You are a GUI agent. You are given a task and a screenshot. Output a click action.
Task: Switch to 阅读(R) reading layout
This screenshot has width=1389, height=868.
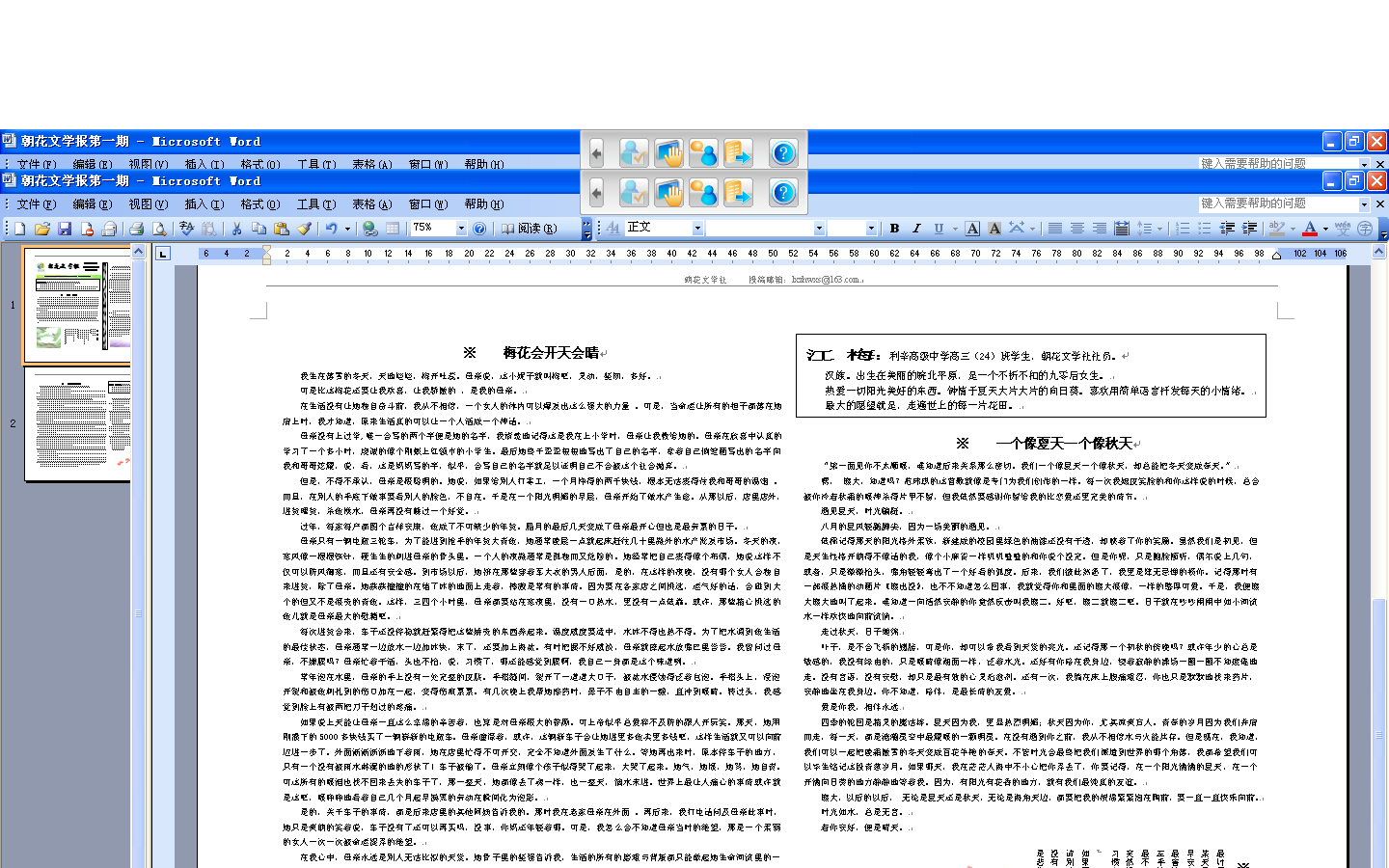(x=530, y=229)
